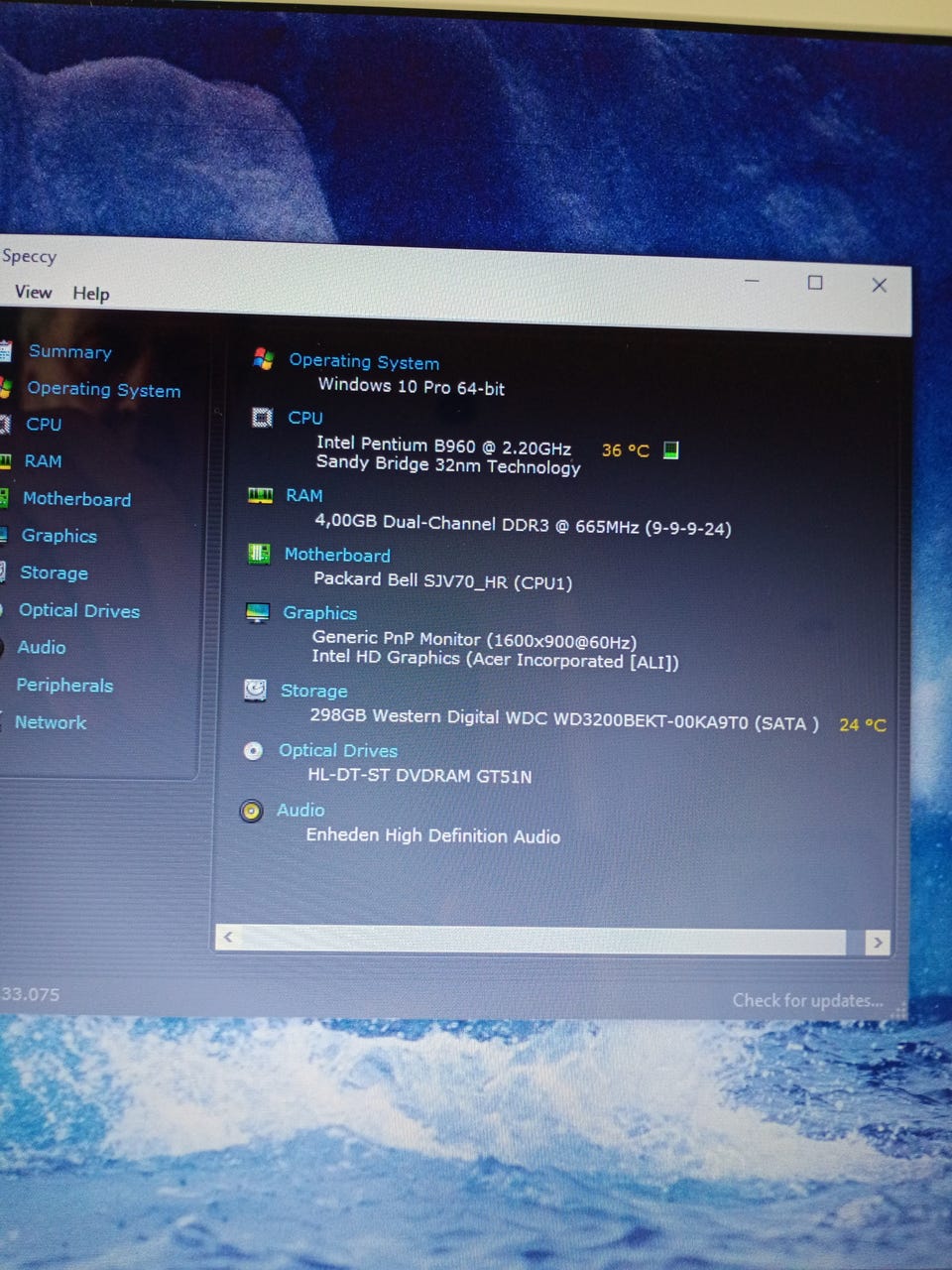Select Motherboard in the sidebar

click(x=77, y=499)
